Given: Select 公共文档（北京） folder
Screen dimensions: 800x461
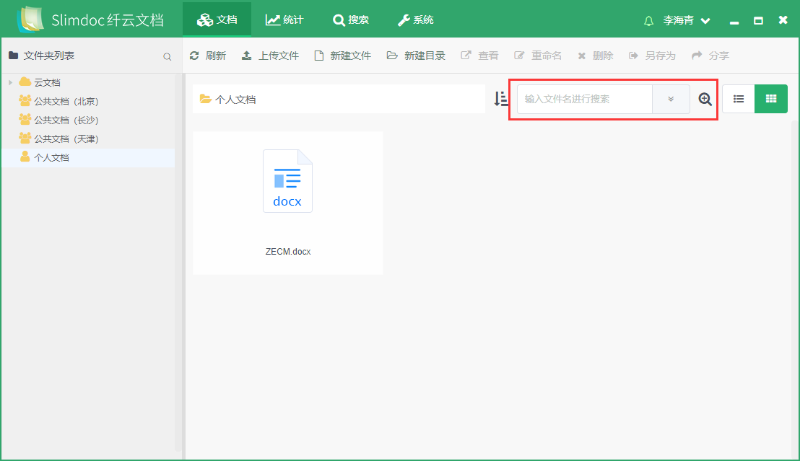Looking at the screenshot, I should [x=66, y=101].
